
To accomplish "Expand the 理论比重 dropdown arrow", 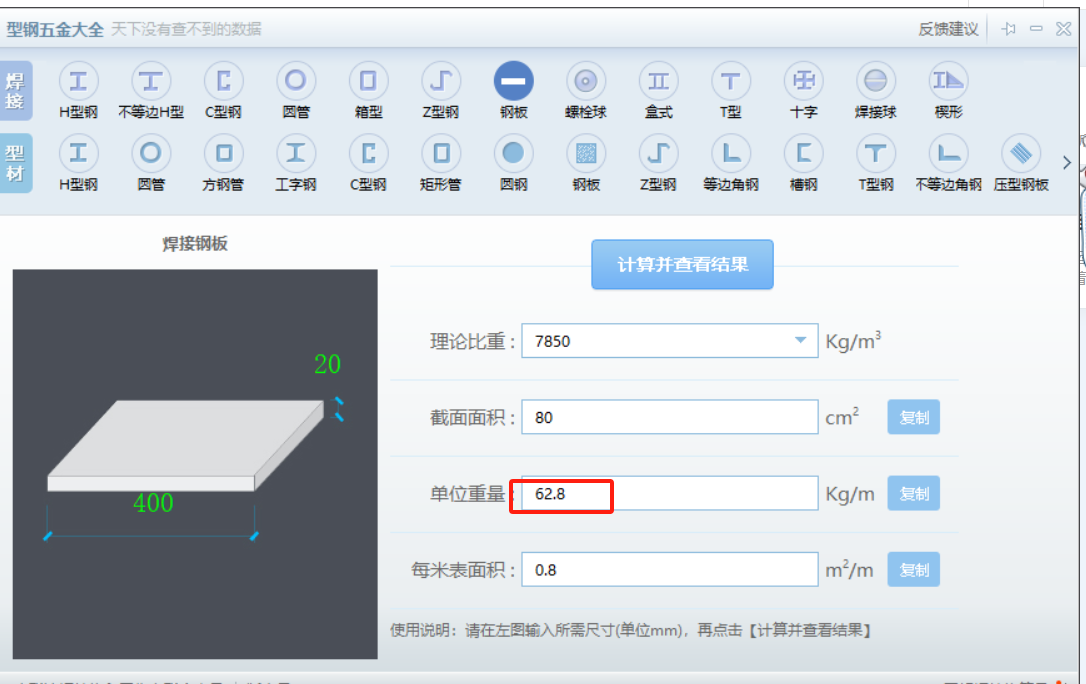I will pyautogui.click(x=801, y=341).
